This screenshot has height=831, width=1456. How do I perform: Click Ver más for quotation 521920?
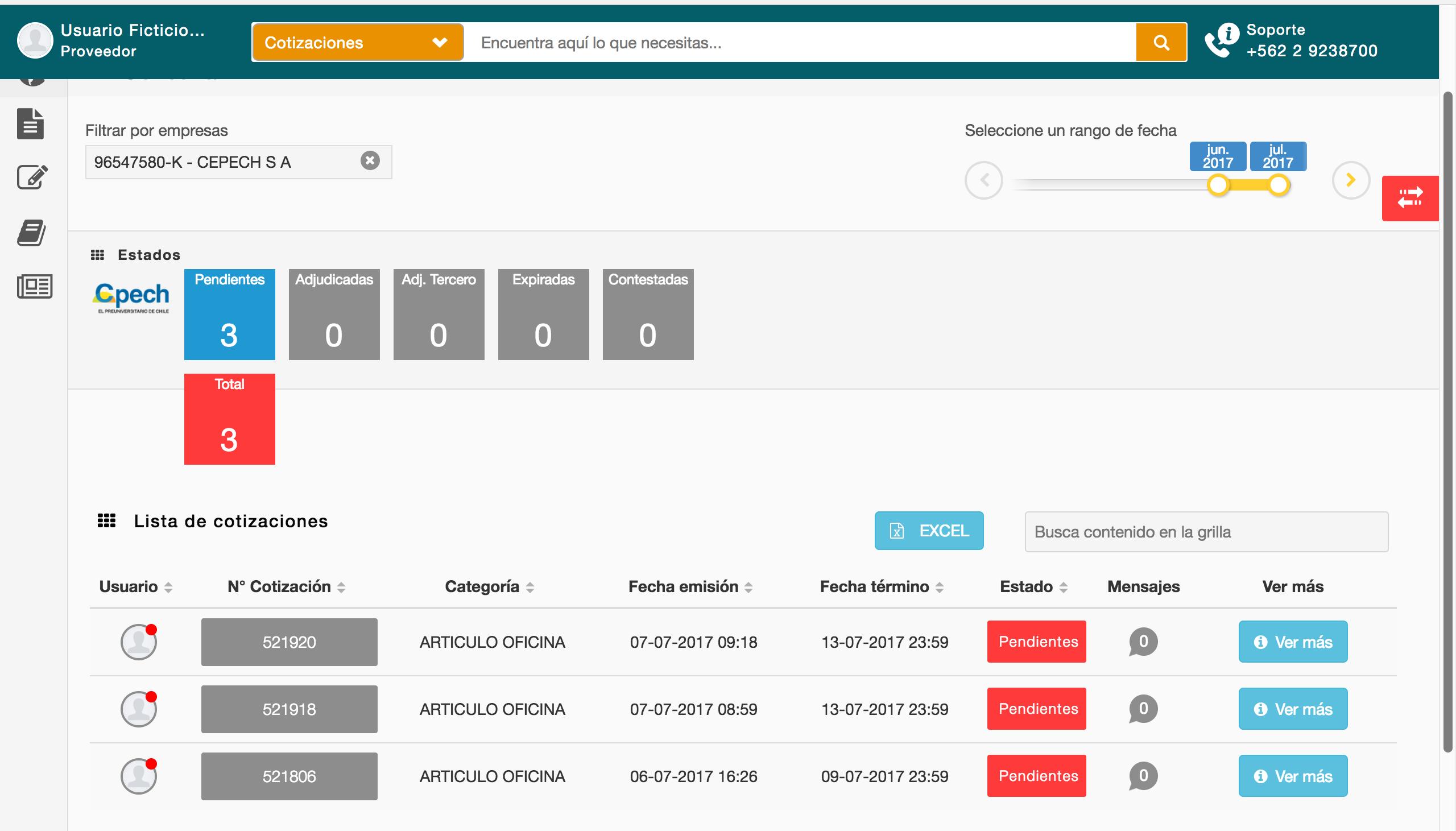1293,642
